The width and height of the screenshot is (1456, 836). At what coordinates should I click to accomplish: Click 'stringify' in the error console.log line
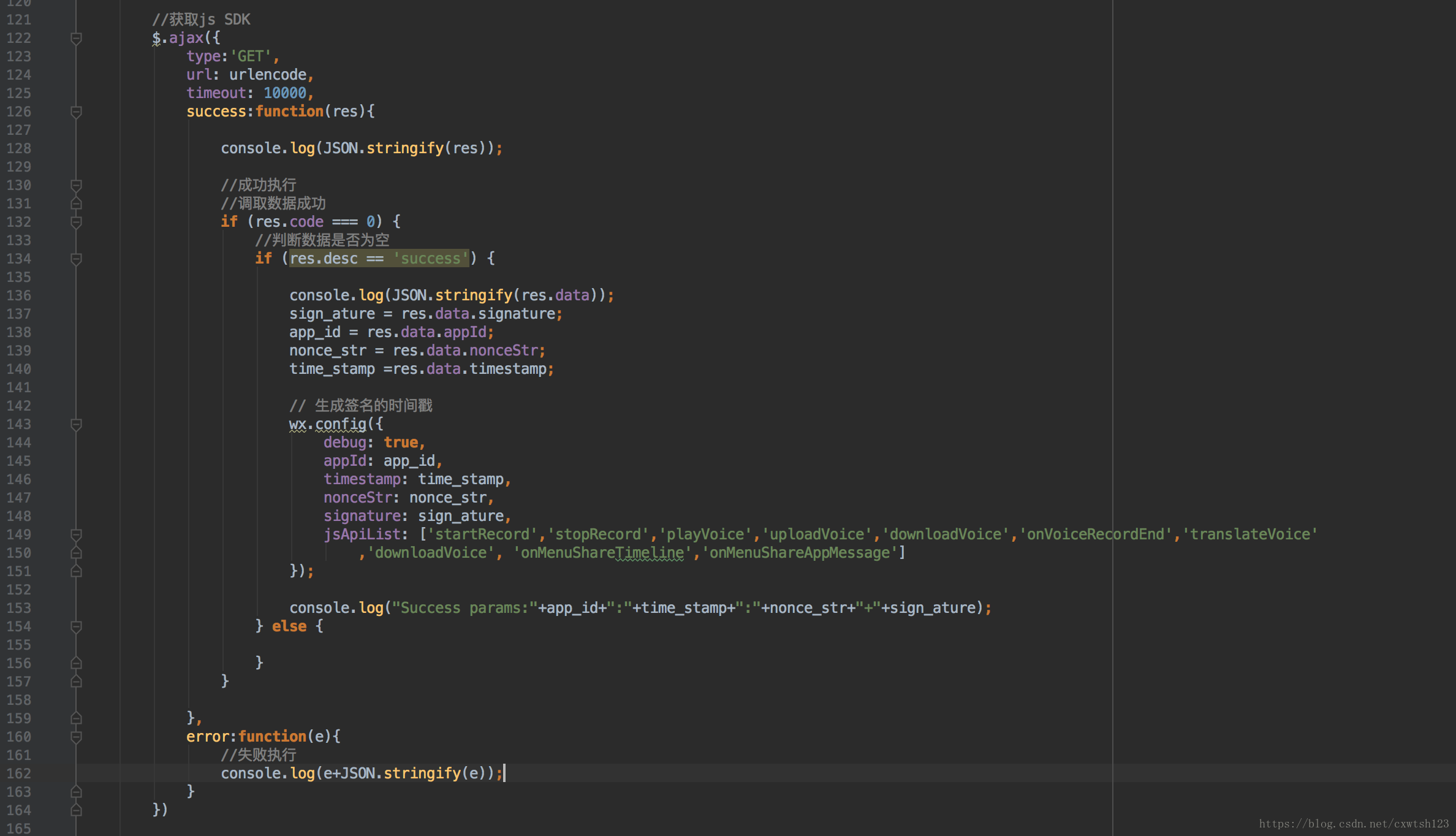422,773
